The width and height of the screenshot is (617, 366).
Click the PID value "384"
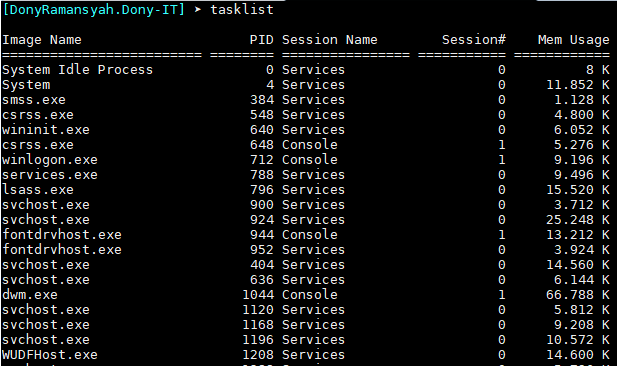click(x=262, y=100)
